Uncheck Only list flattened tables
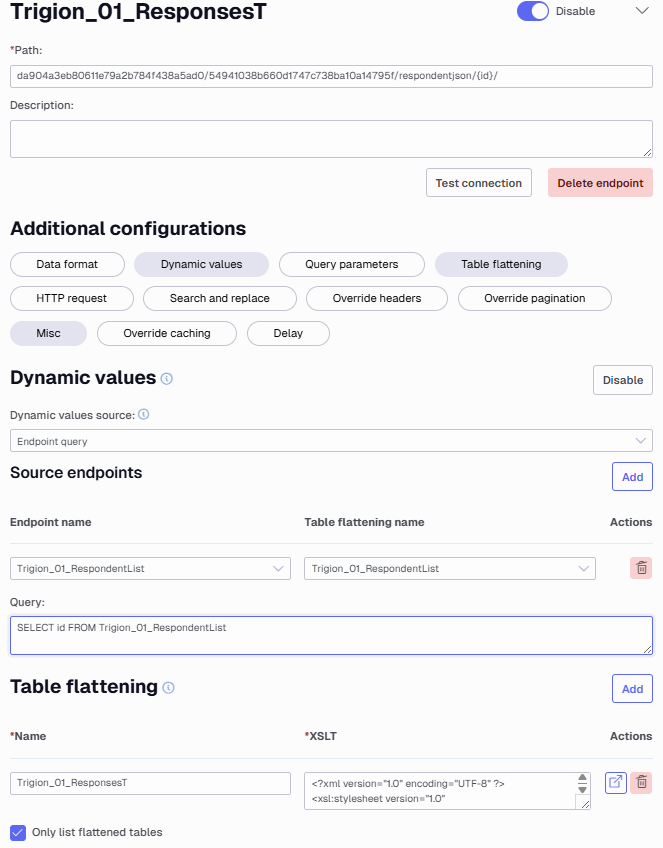The width and height of the screenshot is (663, 848). 18,832
